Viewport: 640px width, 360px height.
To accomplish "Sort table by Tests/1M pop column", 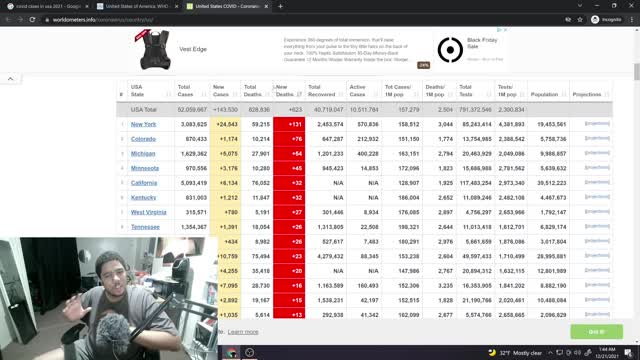I will 511,91.
